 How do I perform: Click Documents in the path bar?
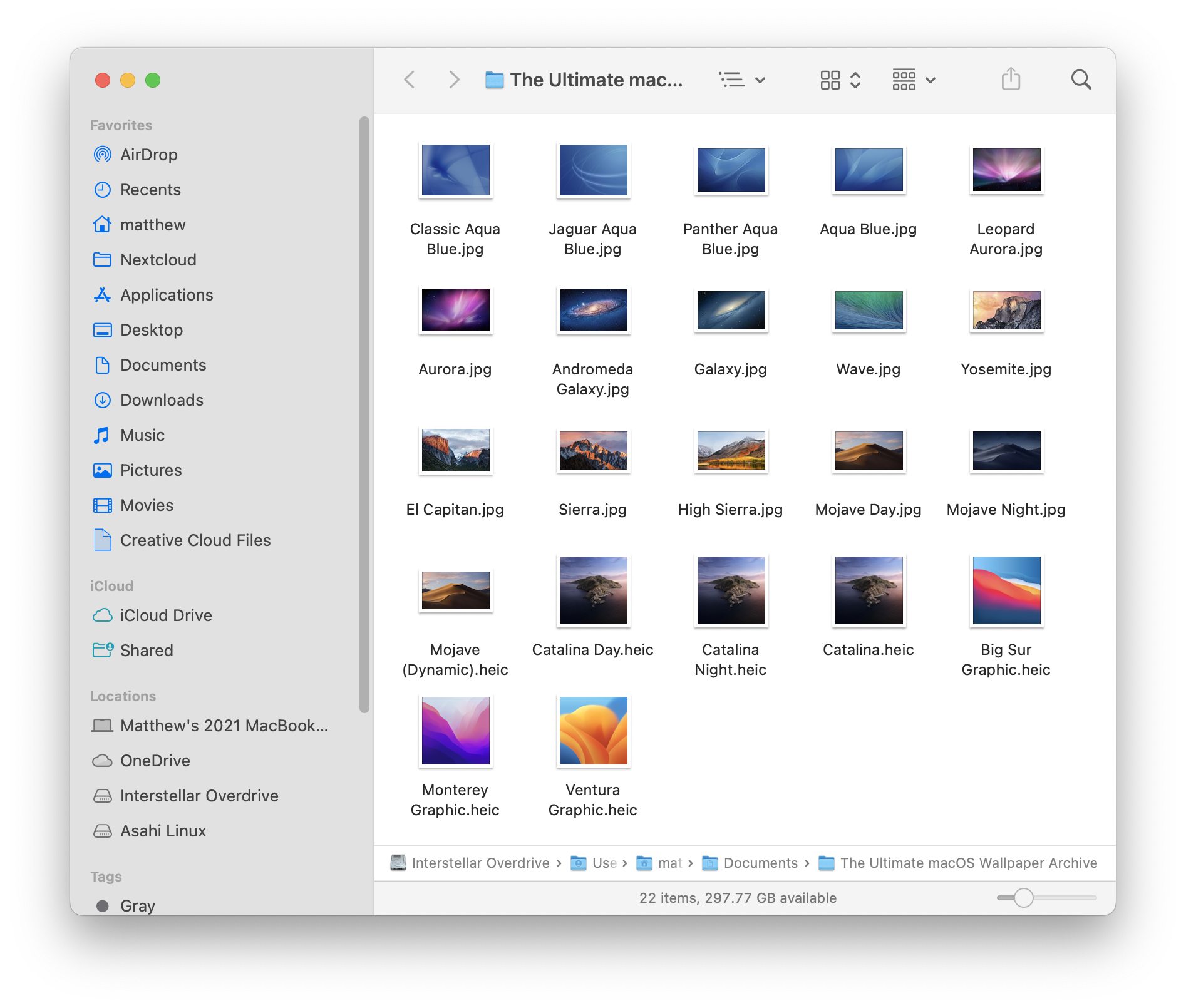click(x=760, y=863)
